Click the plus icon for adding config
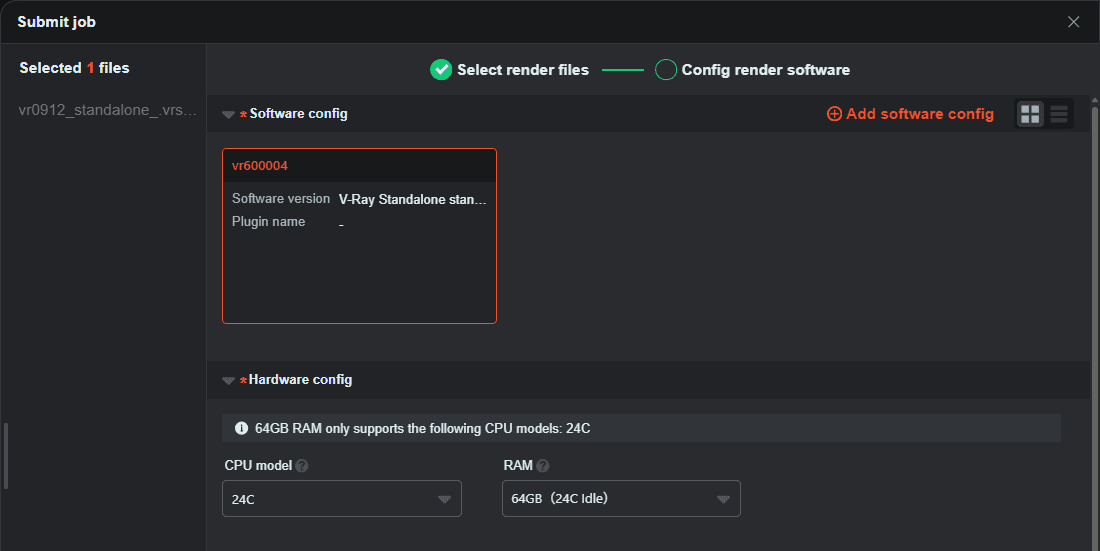Screen dimensions: 1100x551 (x=834, y=114)
